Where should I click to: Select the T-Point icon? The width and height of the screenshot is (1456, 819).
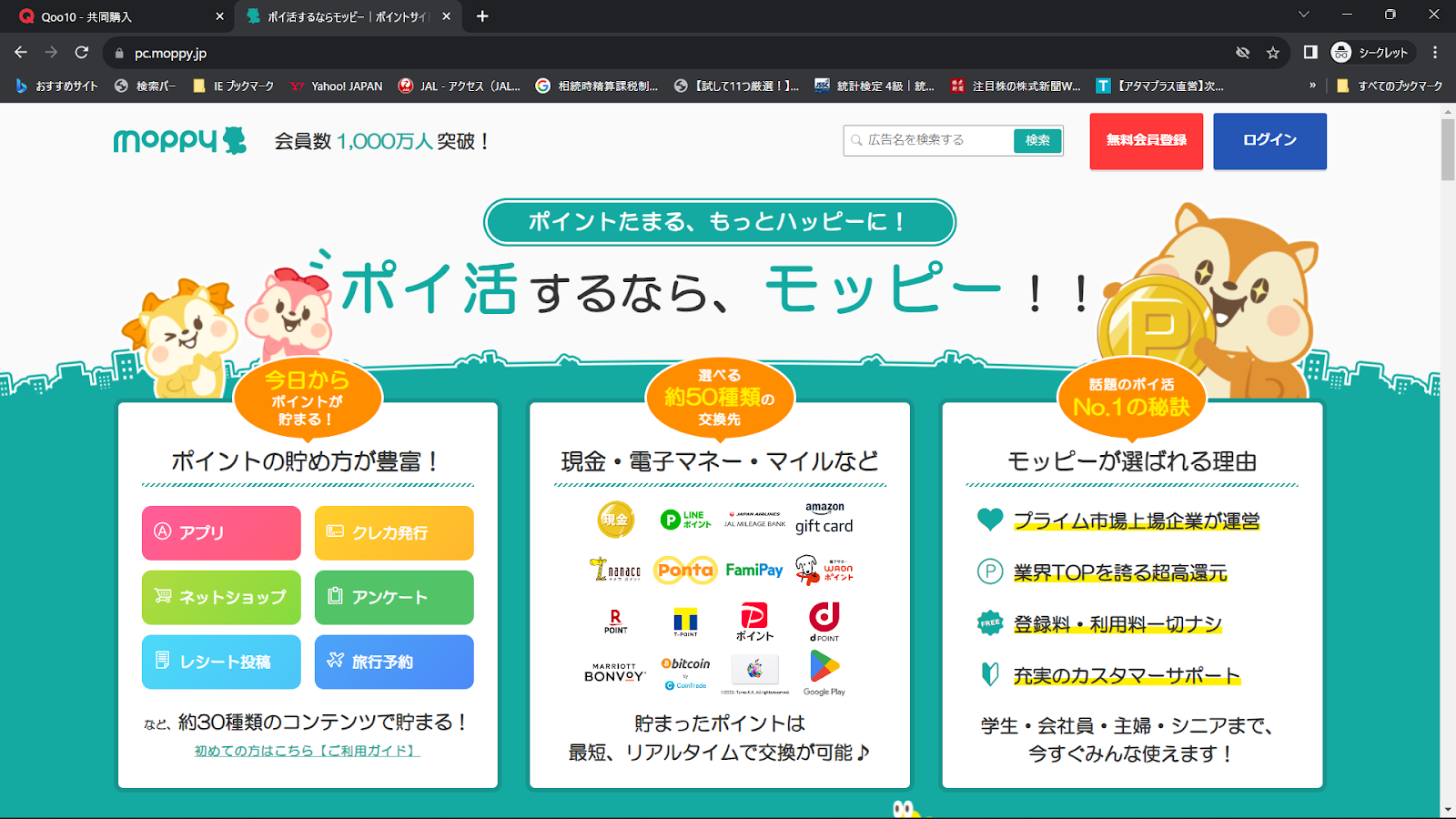point(685,622)
